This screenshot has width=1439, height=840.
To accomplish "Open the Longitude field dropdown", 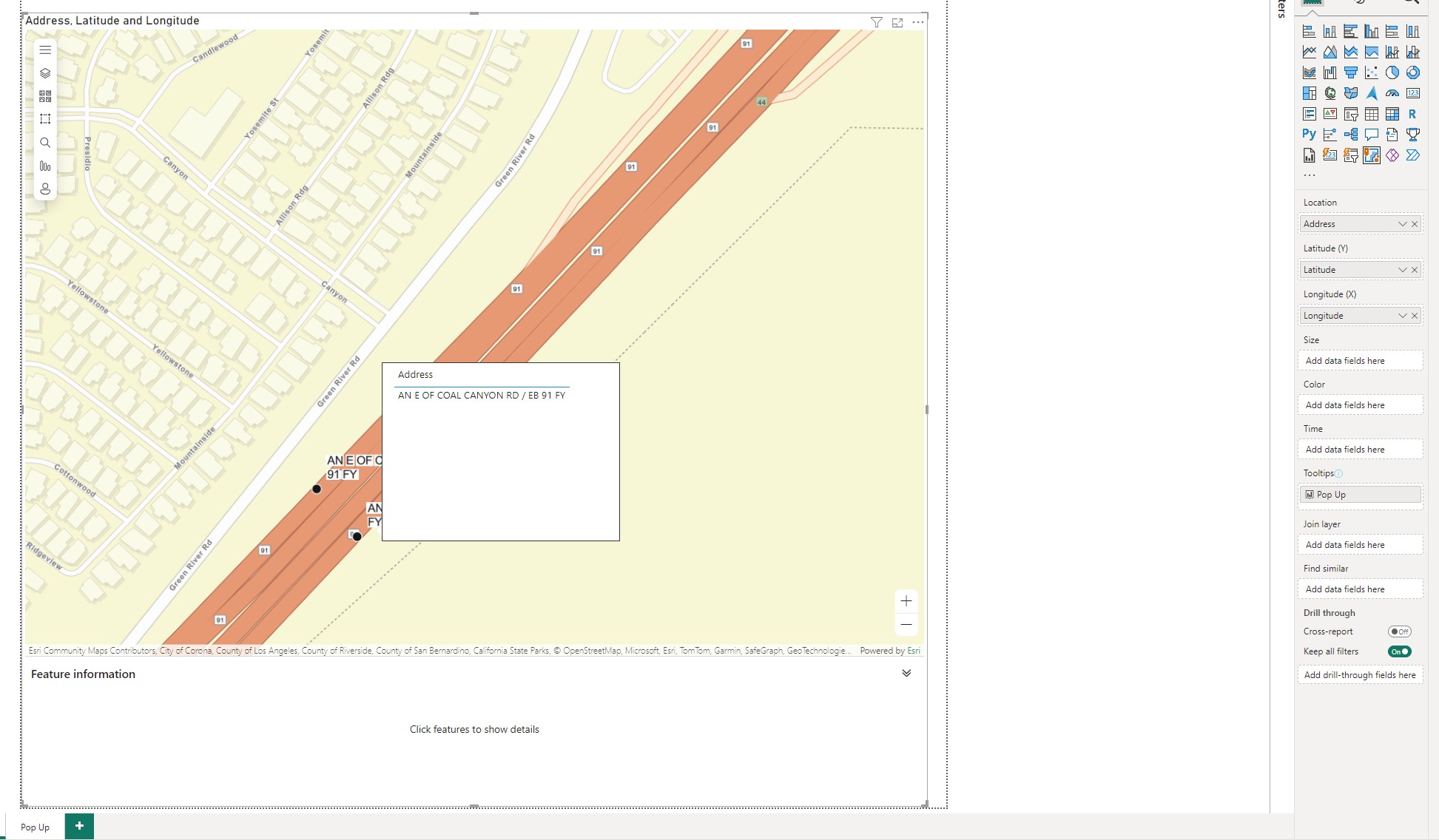I will [x=1402, y=315].
